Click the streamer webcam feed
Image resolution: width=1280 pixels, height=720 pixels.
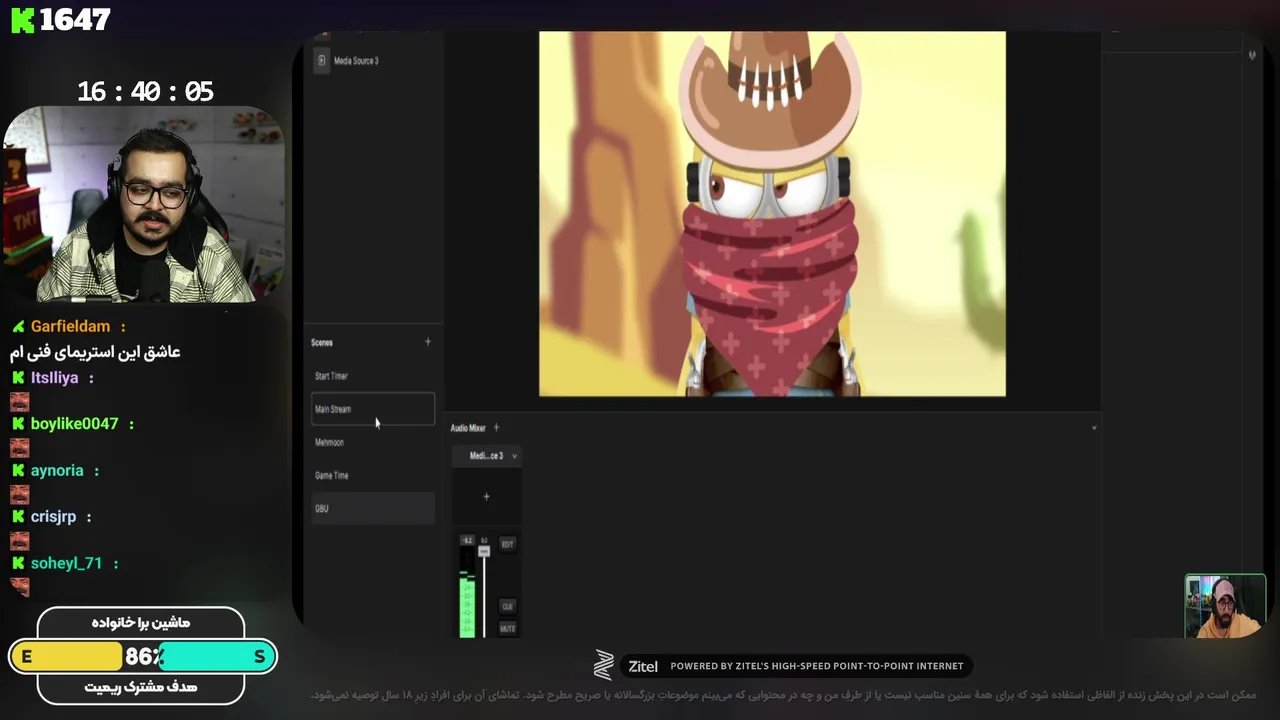click(144, 204)
